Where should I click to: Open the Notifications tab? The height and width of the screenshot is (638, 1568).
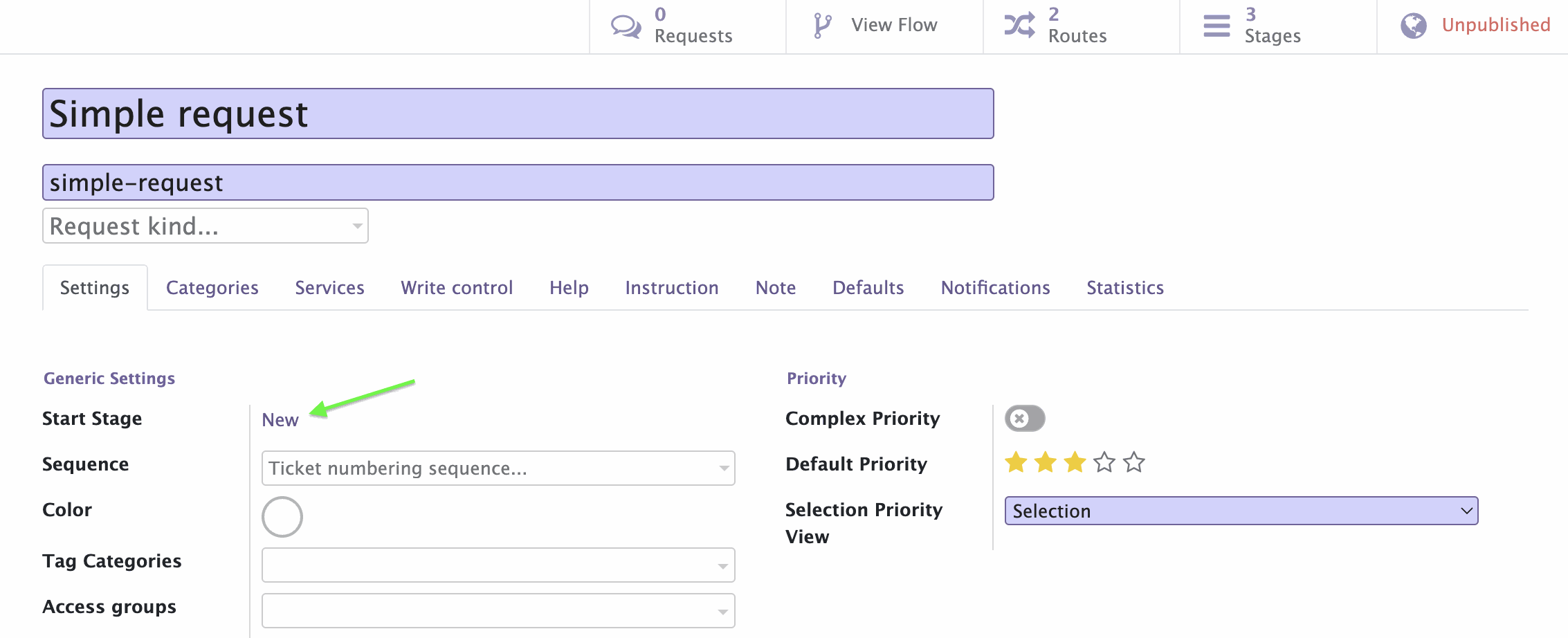point(995,288)
